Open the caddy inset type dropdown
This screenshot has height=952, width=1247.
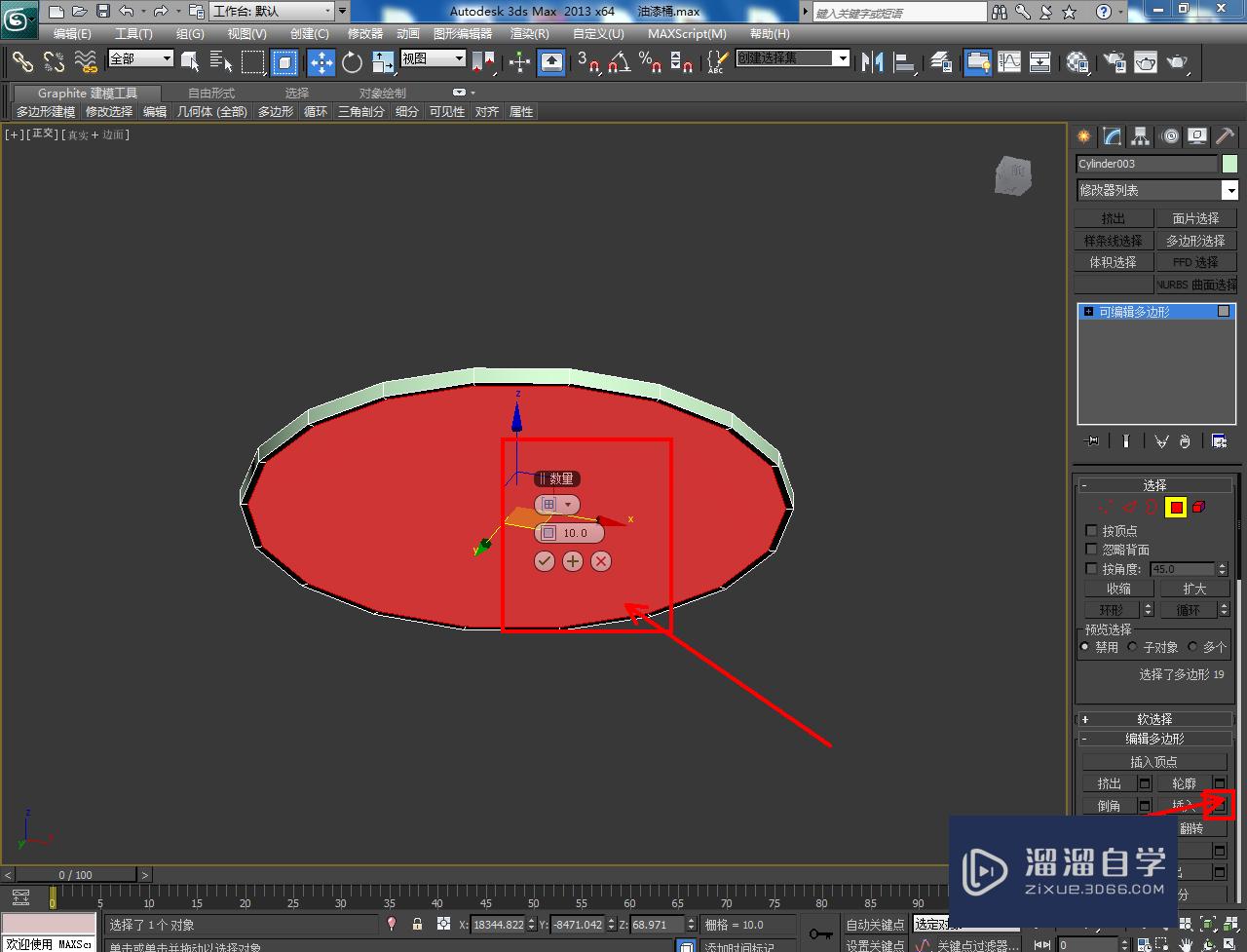tap(557, 505)
